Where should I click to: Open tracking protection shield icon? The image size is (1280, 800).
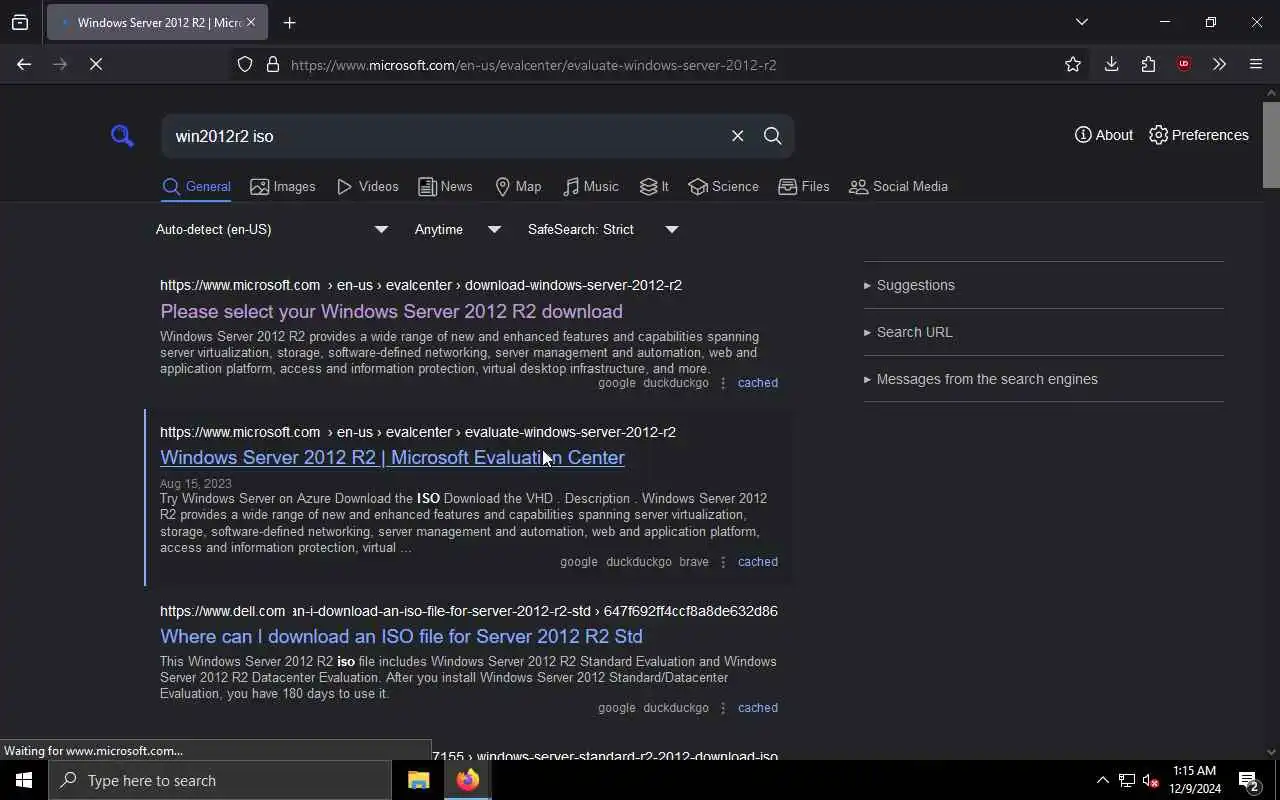point(245,65)
